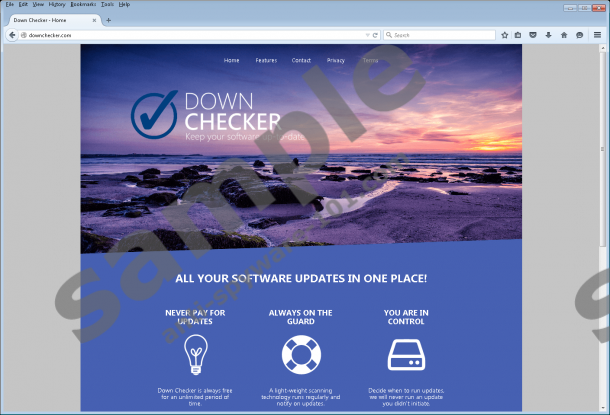
Task: Reload the page with the refresh icon
Action: point(375,34)
